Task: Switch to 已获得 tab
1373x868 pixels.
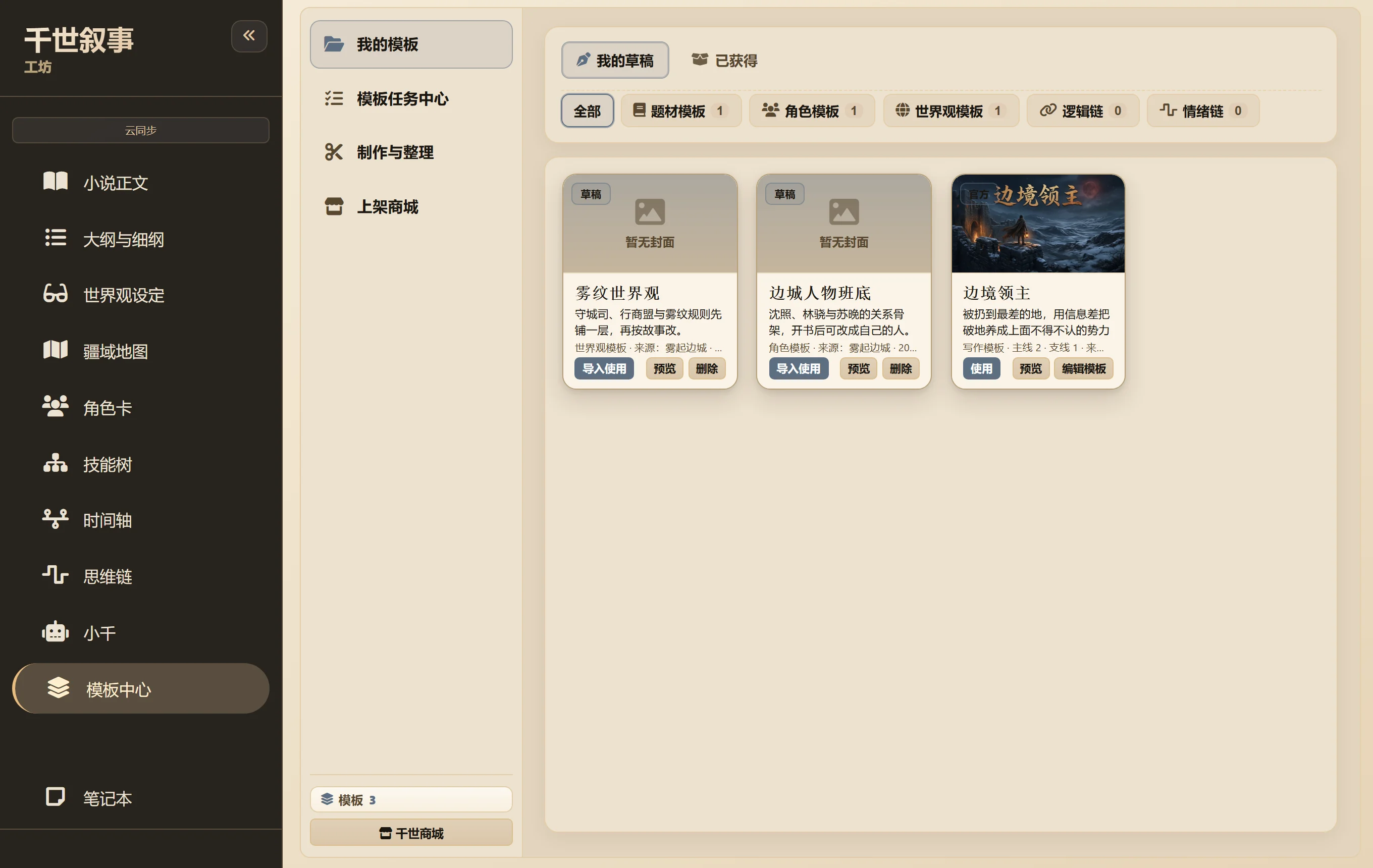Action: point(724,60)
